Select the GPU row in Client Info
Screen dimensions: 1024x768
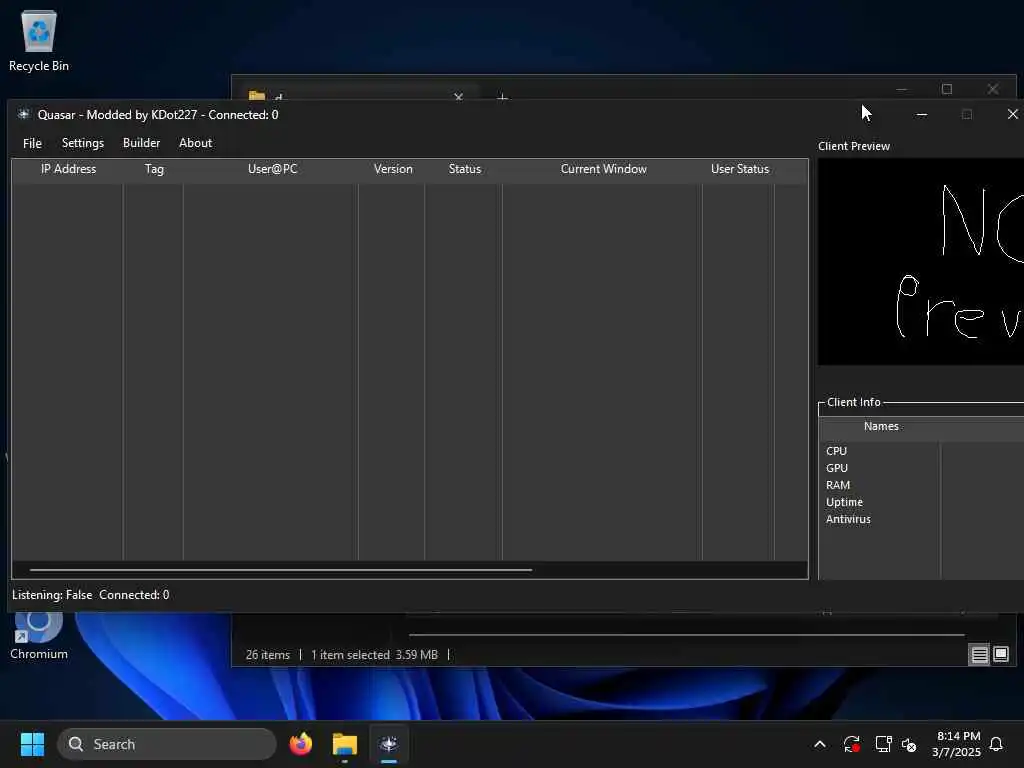click(x=837, y=468)
